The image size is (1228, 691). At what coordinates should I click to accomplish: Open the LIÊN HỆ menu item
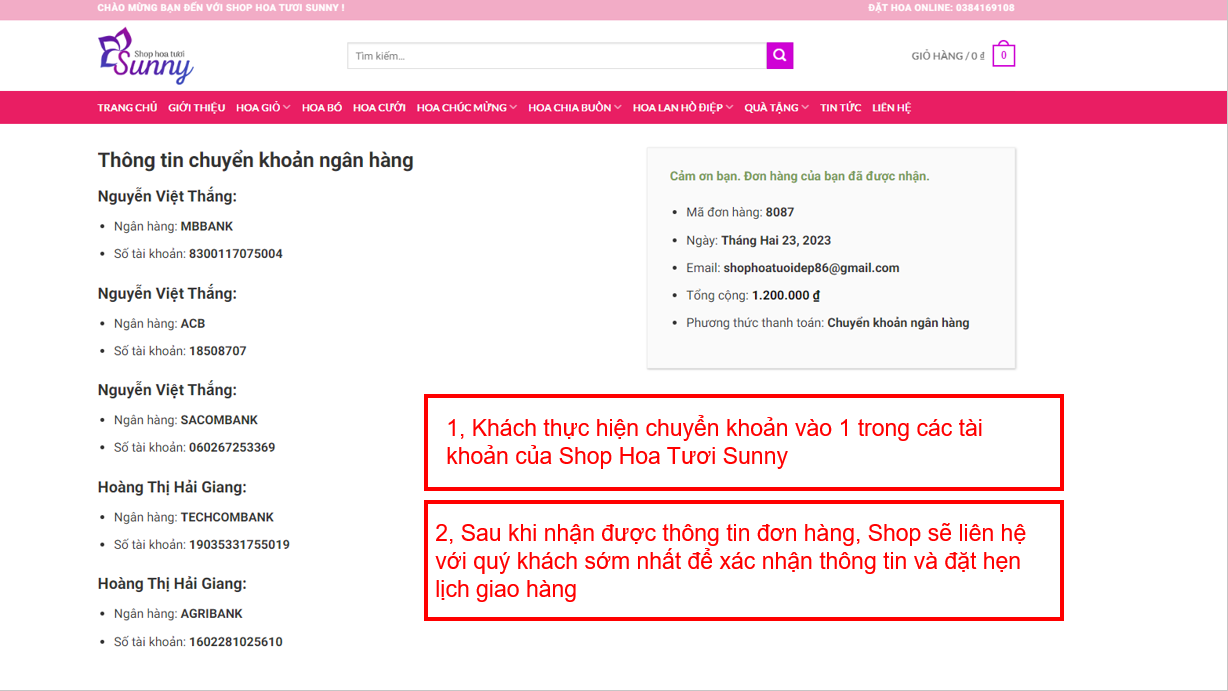pos(891,108)
